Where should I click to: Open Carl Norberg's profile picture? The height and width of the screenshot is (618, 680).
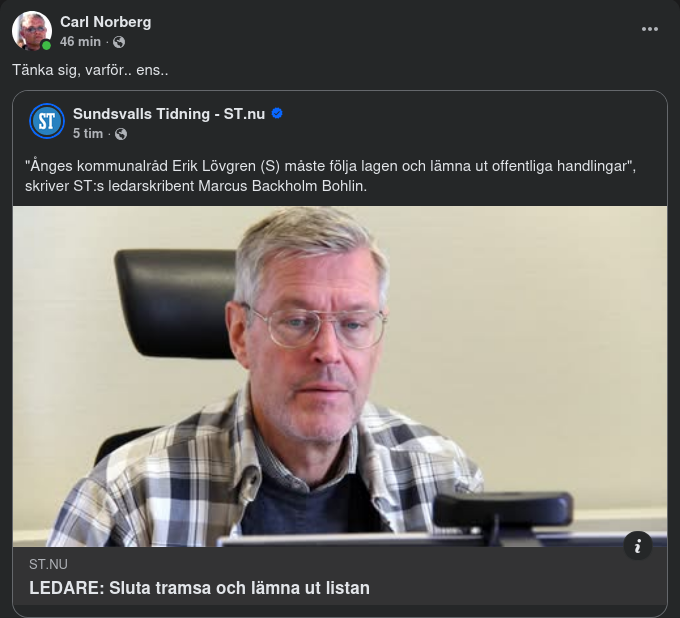coord(31,30)
